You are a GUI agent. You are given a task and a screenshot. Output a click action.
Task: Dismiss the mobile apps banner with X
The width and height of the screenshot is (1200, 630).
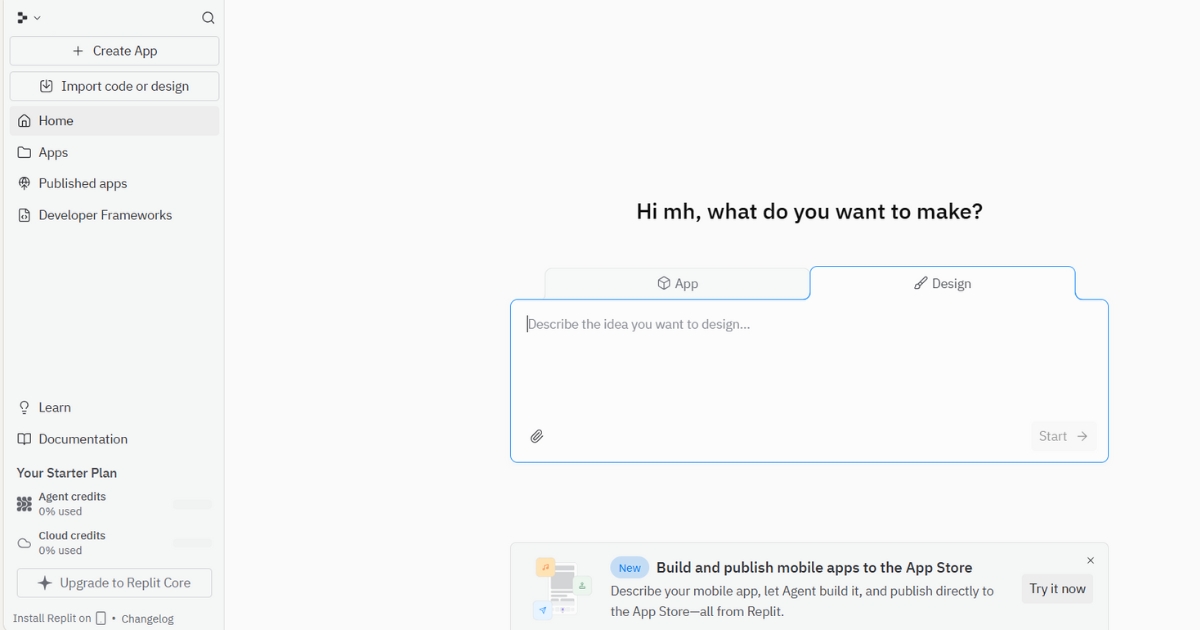[1090, 561]
